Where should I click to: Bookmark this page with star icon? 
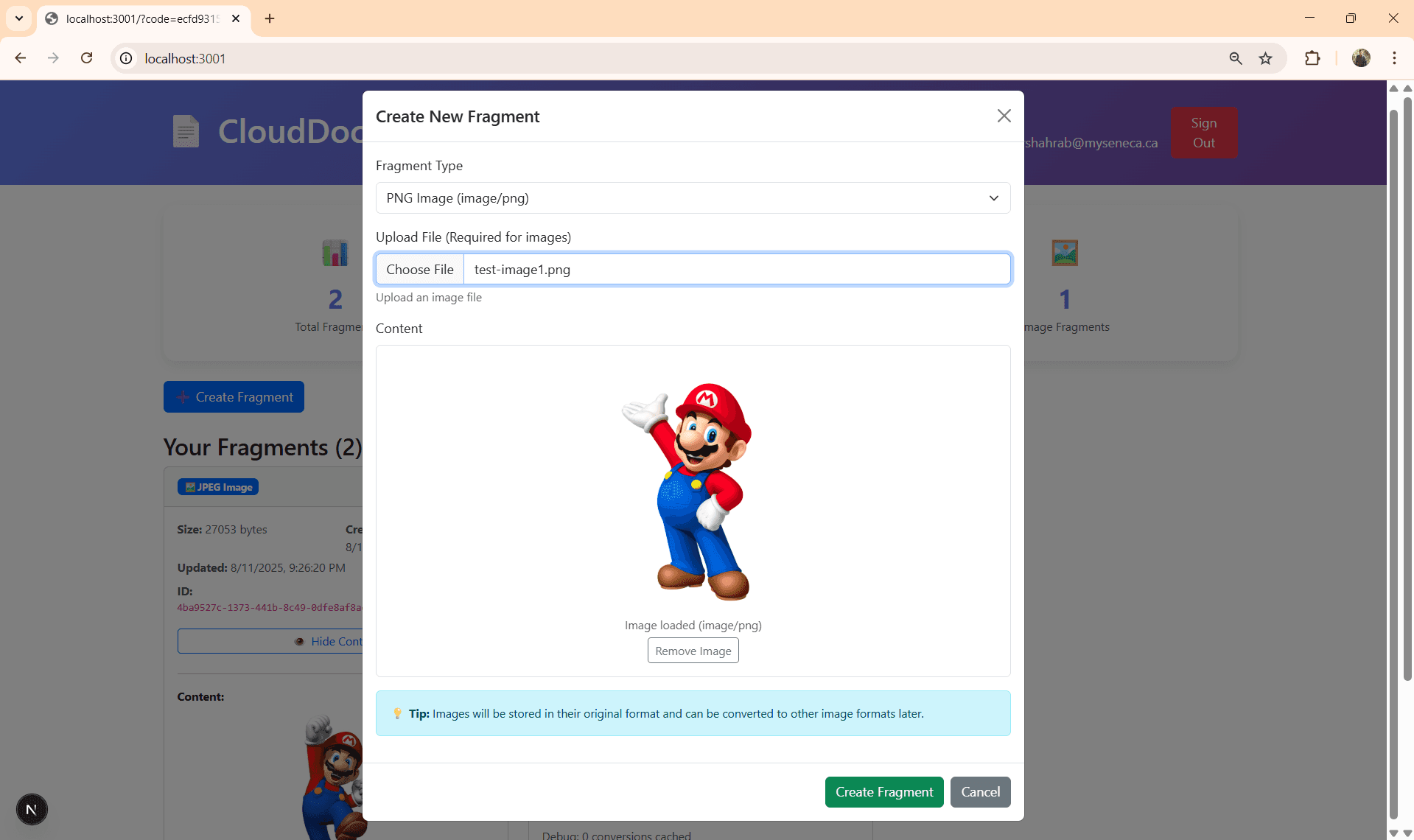coord(1265,58)
